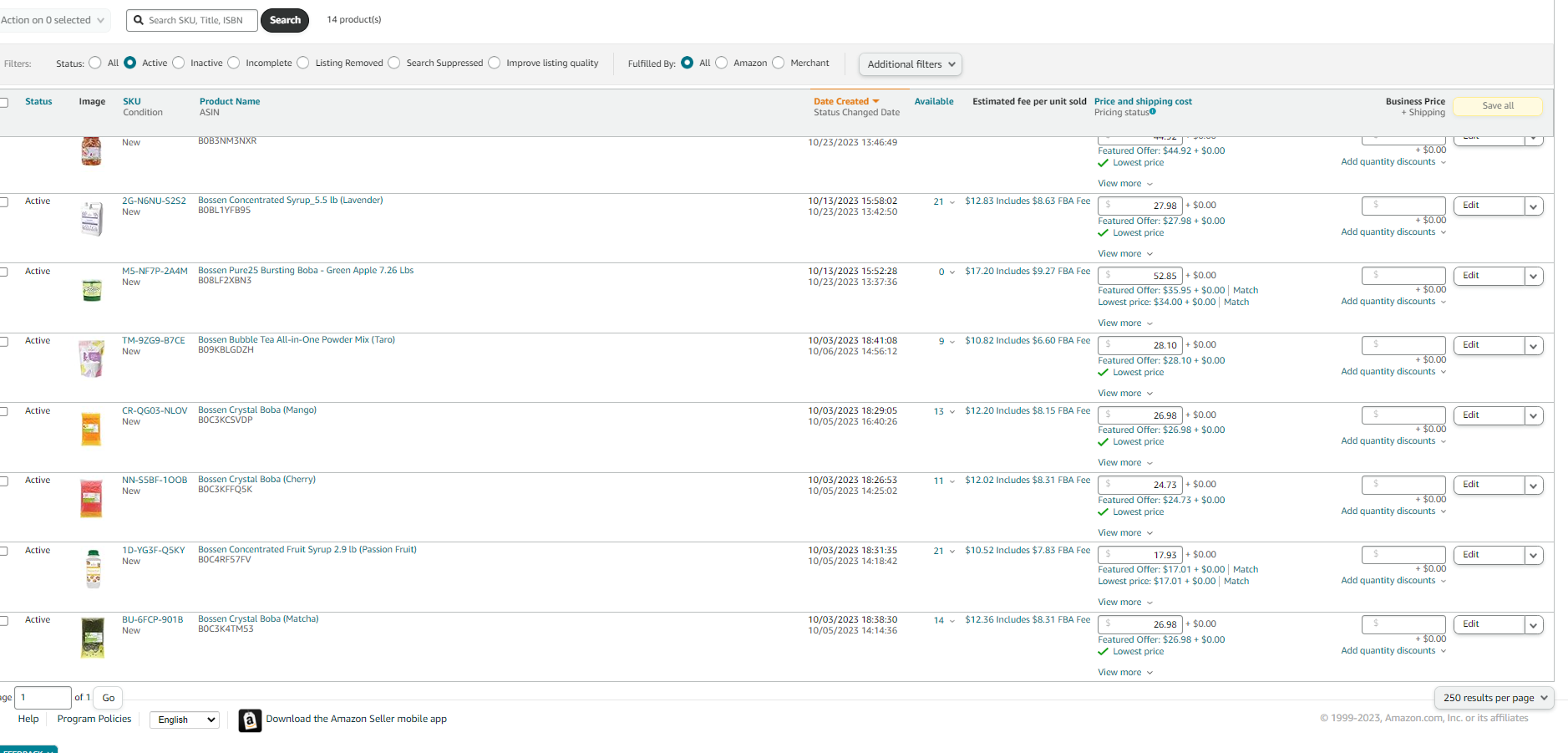
Task: Open Edit dropdown arrow for Cherry row
Action: pos(1534,486)
